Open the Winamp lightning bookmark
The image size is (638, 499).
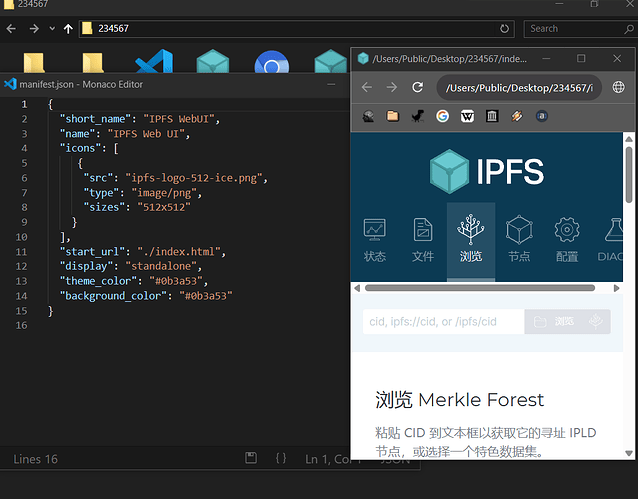(517, 116)
